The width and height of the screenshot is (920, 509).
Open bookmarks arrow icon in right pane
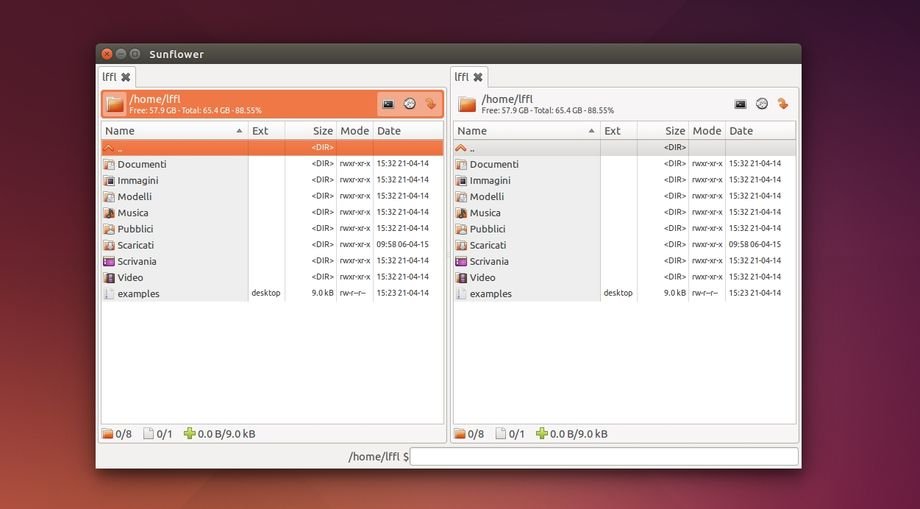point(783,104)
